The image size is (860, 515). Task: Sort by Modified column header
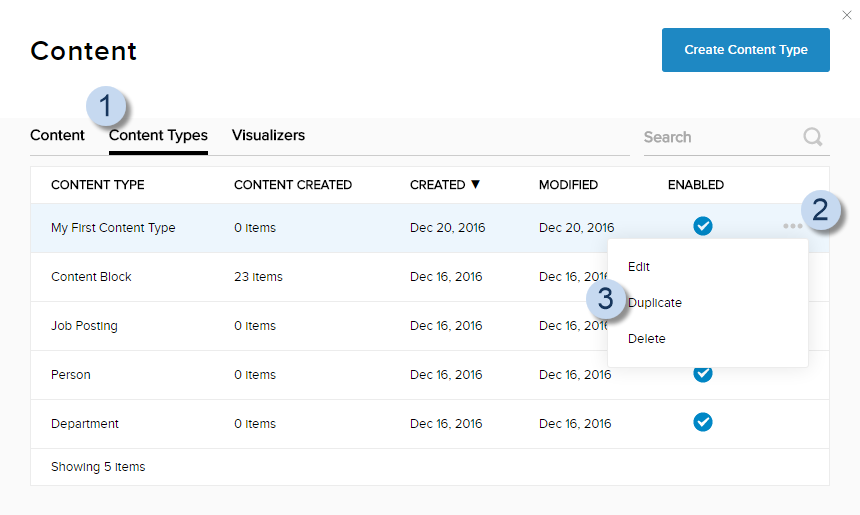(568, 185)
